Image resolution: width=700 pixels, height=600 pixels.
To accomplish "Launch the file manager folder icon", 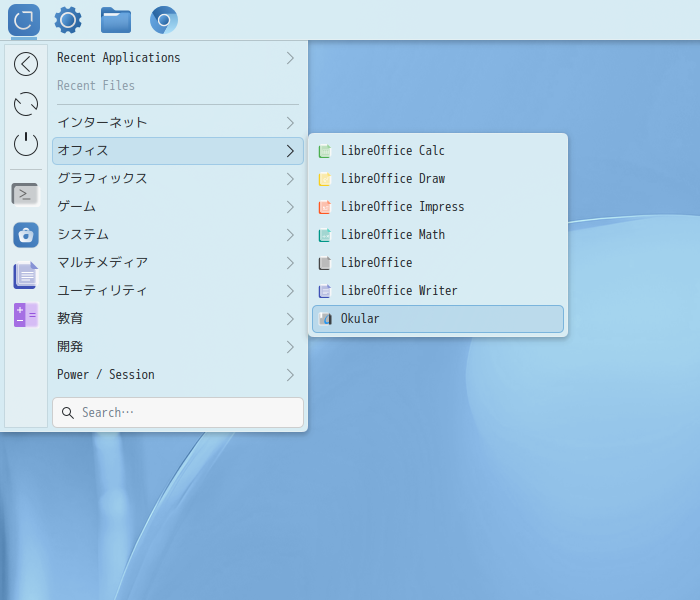I will 116,20.
